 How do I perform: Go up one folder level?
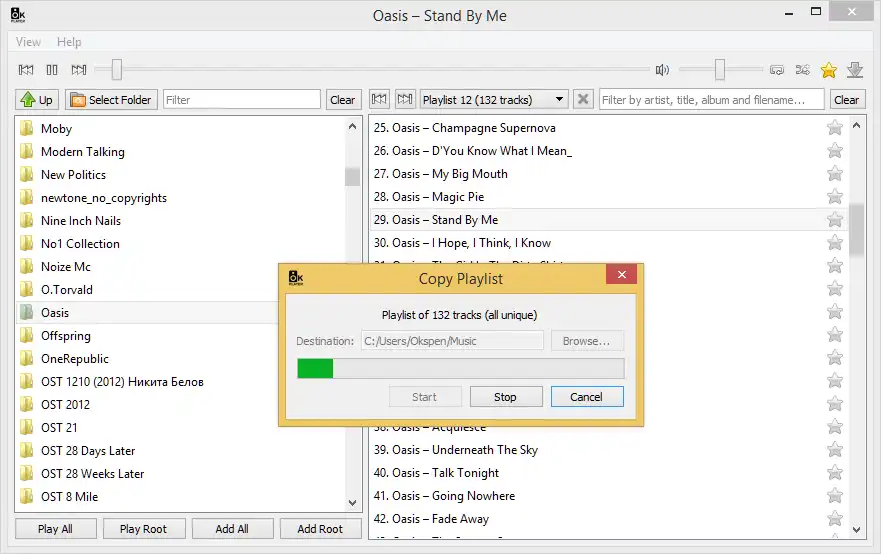(37, 100)
